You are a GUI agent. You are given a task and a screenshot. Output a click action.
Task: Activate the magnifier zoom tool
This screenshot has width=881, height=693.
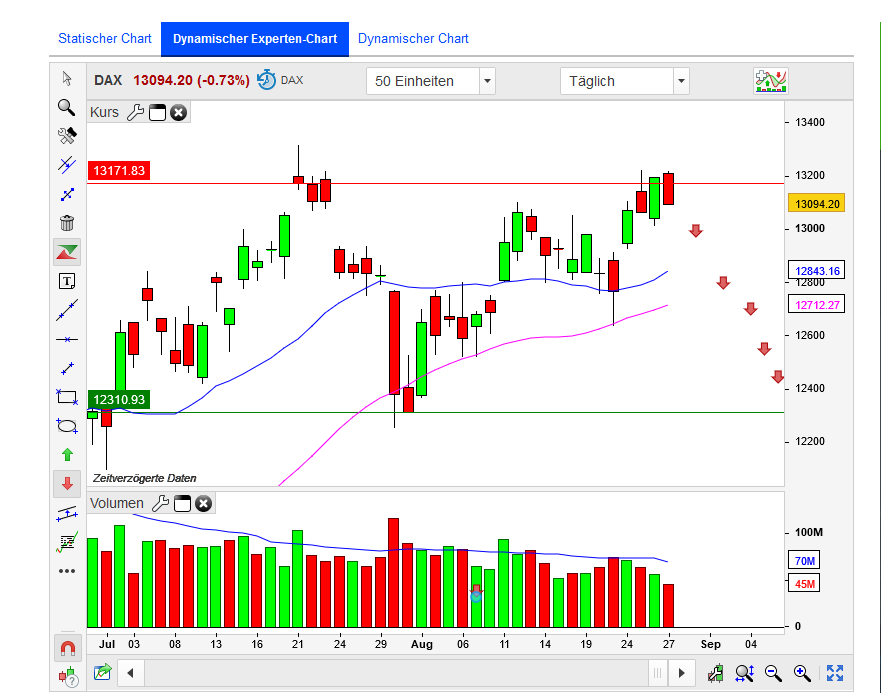[67, 107]
